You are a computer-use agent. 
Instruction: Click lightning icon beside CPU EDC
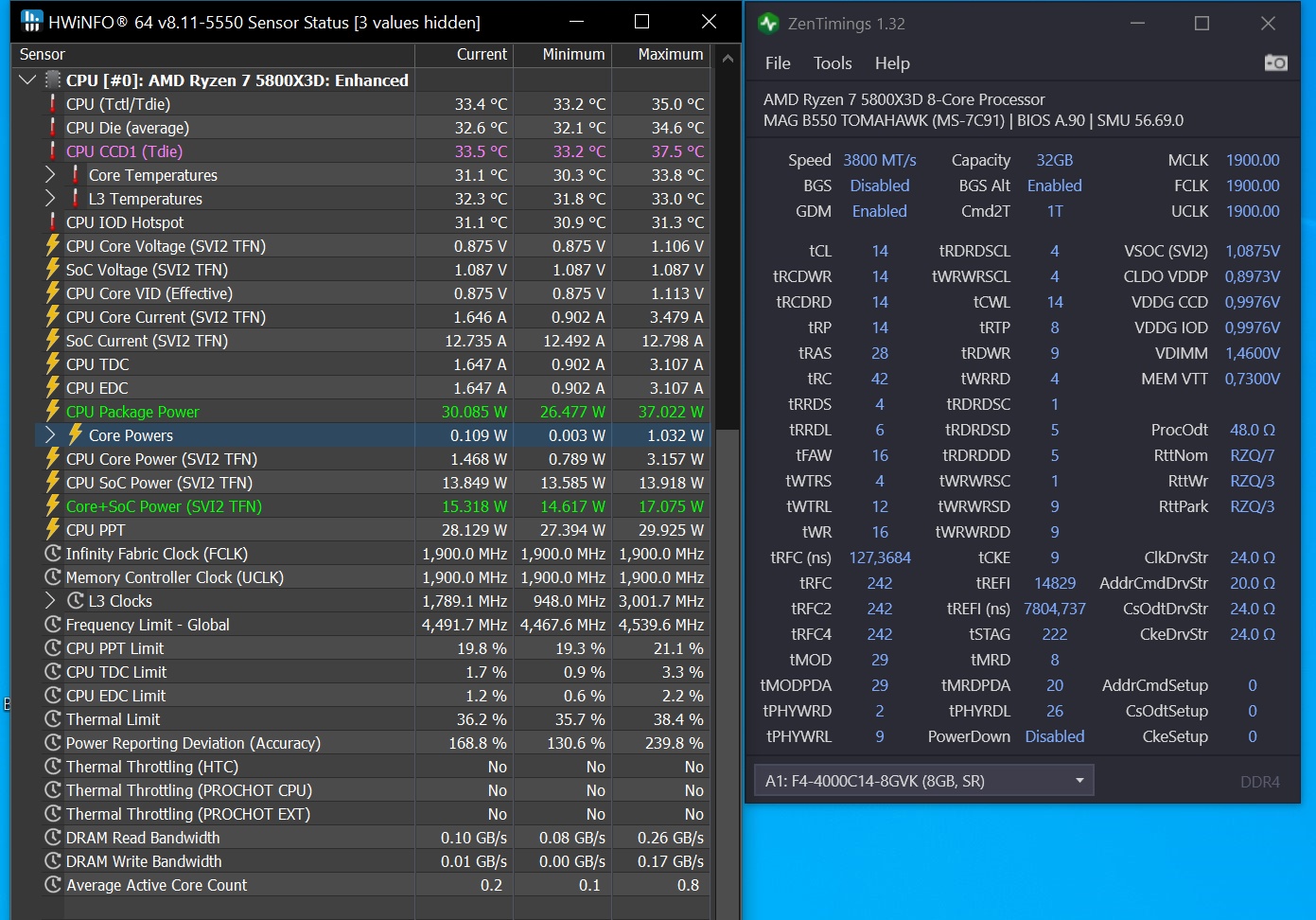click(x=53, y=388)
